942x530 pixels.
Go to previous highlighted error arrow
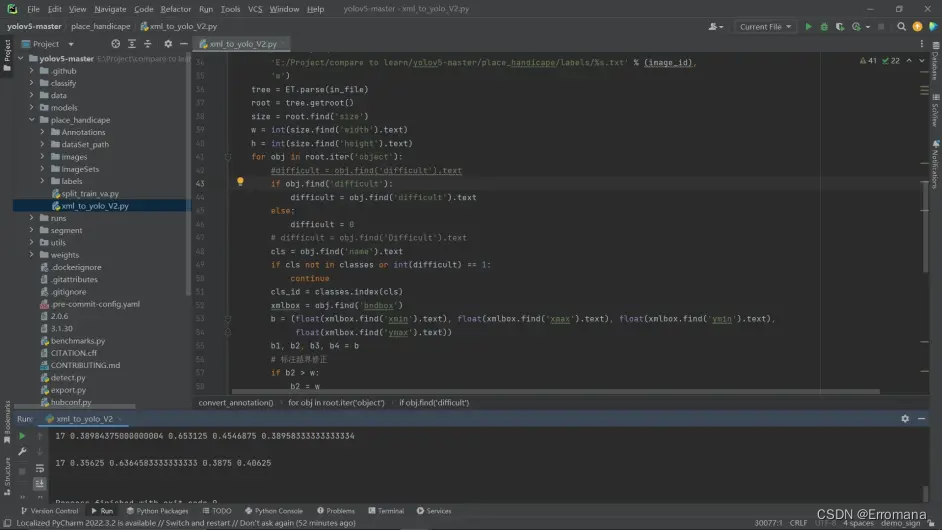click(909, 61)
